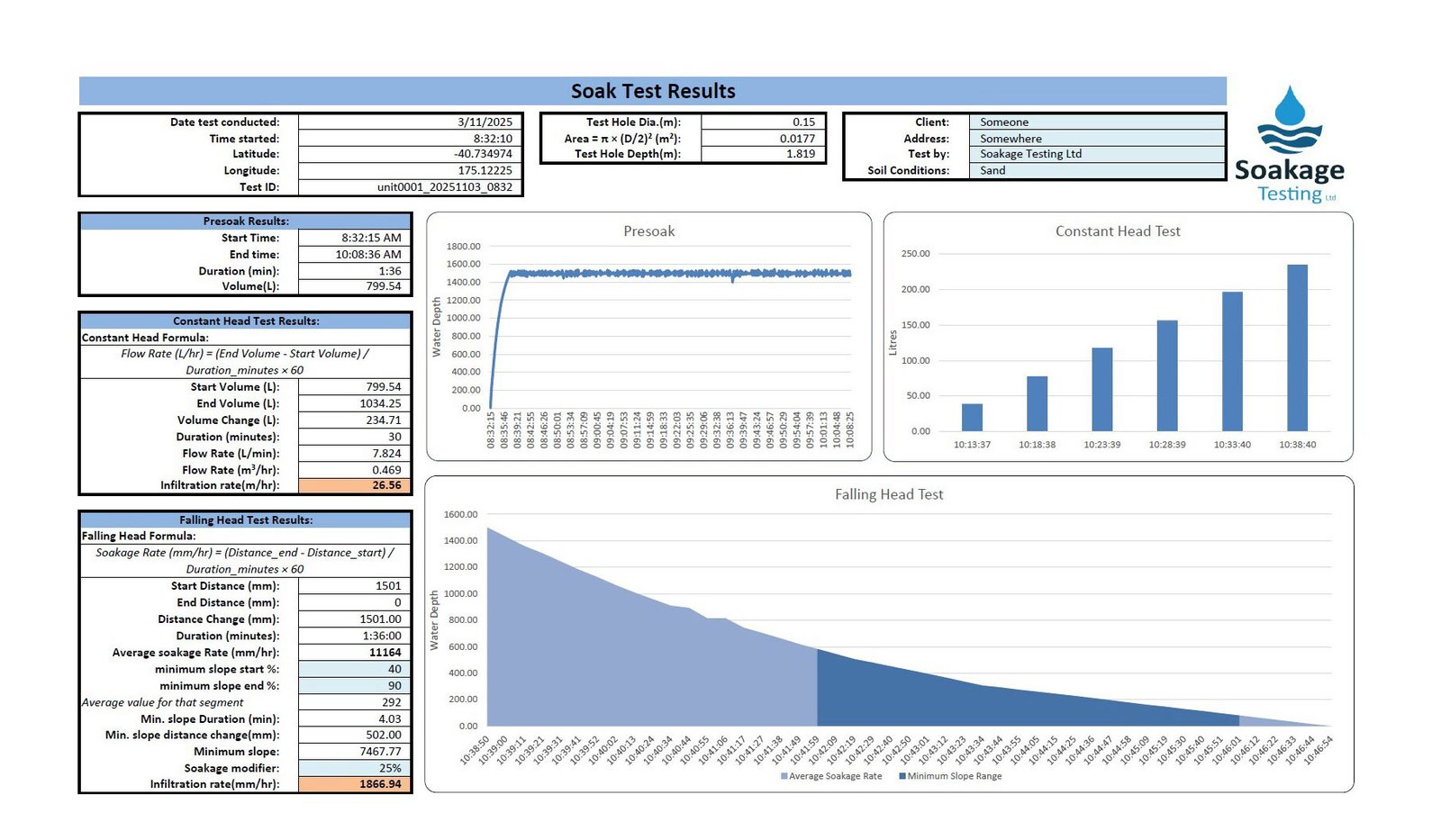Select the minimum slope end % value
Screen dimensions: 1441x840
coord(355,685)
